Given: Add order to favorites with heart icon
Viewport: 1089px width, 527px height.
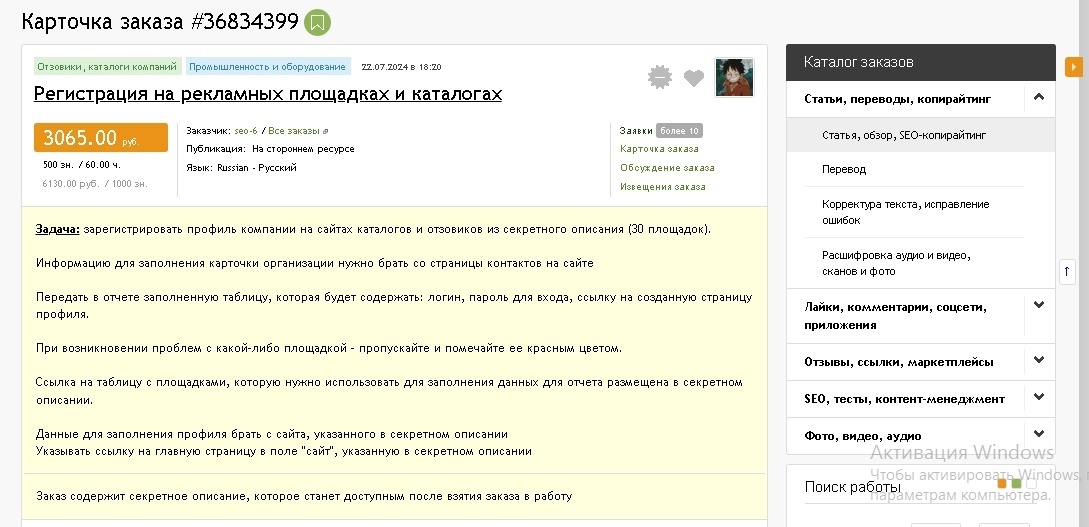Looking at the screenshot, I should click(694, 78).
